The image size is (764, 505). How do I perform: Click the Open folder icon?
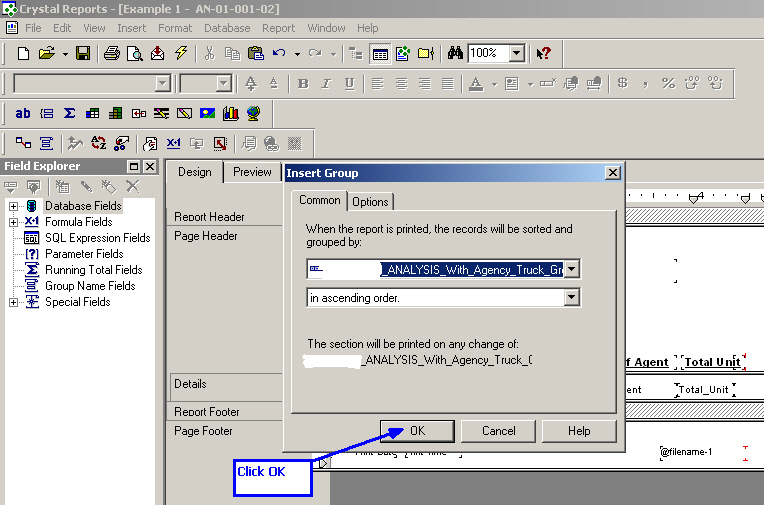pos(47,53)
